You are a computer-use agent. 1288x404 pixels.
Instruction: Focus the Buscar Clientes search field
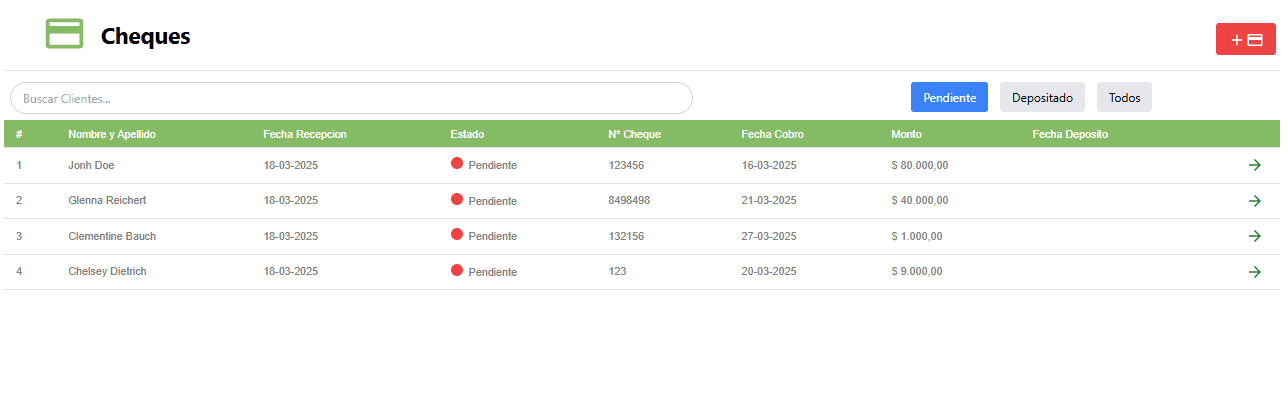[x=351, y=98]
